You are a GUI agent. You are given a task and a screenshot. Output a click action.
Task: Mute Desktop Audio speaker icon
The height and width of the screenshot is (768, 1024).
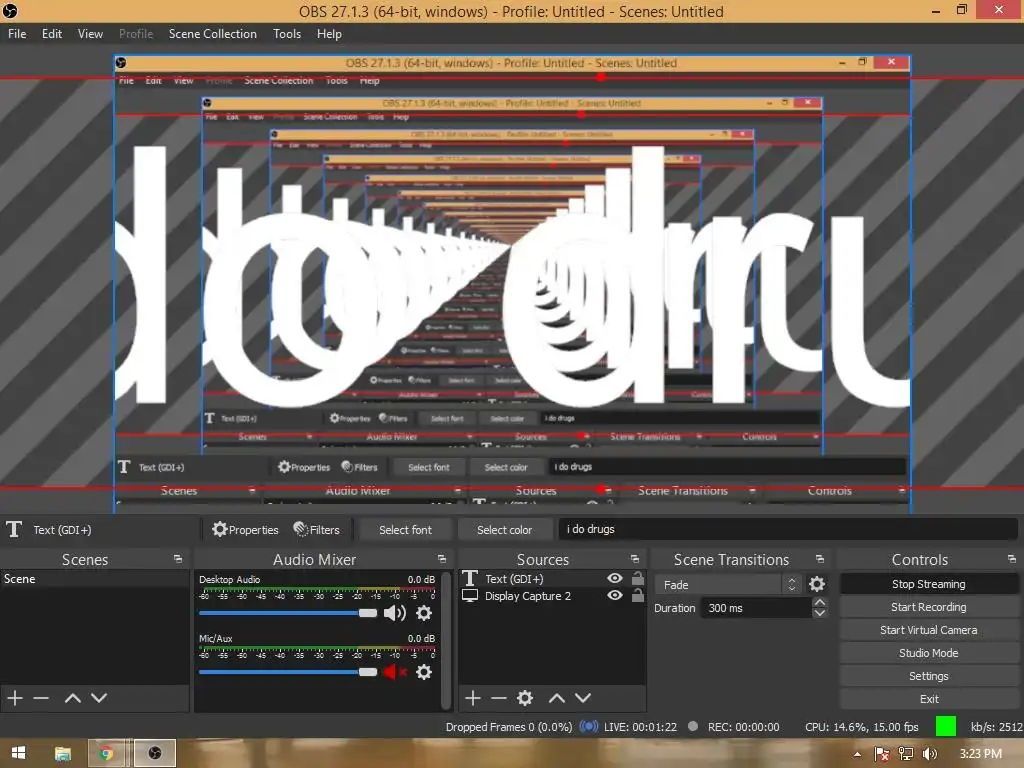point(394,613)
